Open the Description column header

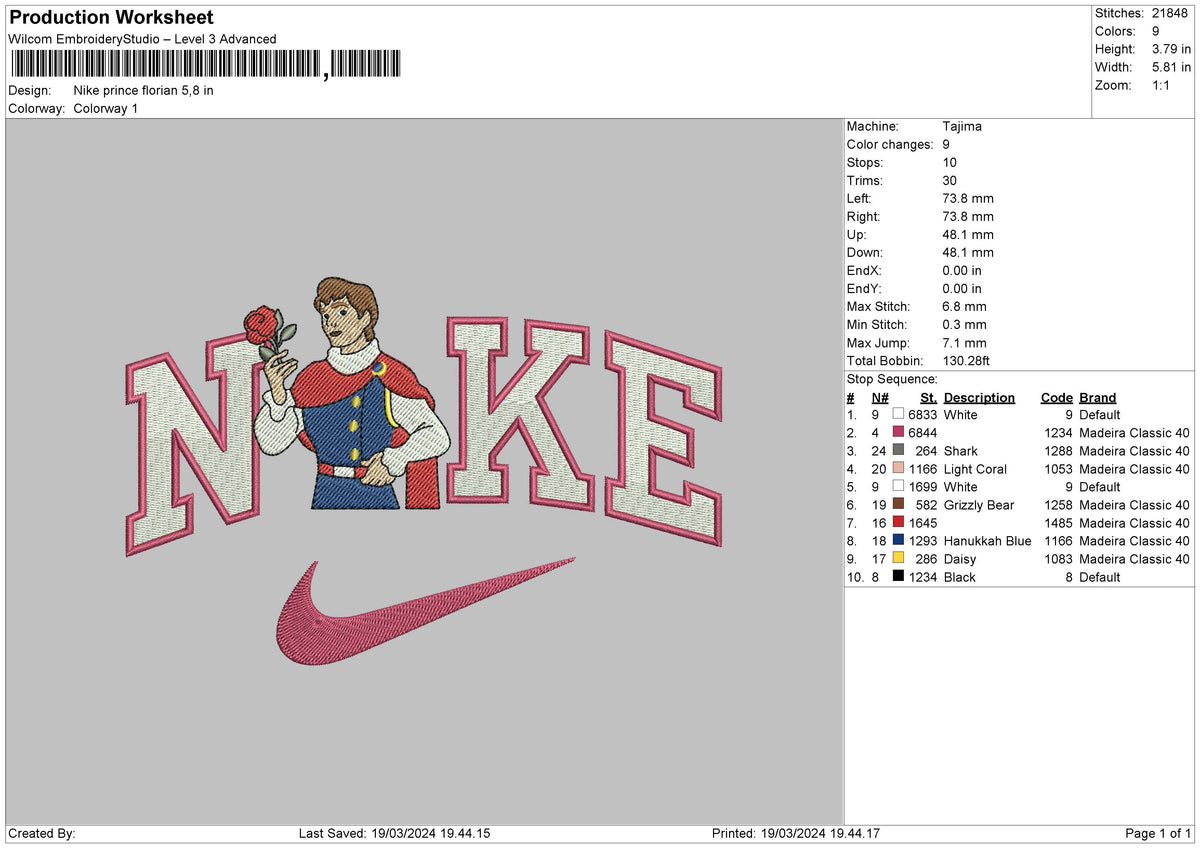tap(979, 397)
